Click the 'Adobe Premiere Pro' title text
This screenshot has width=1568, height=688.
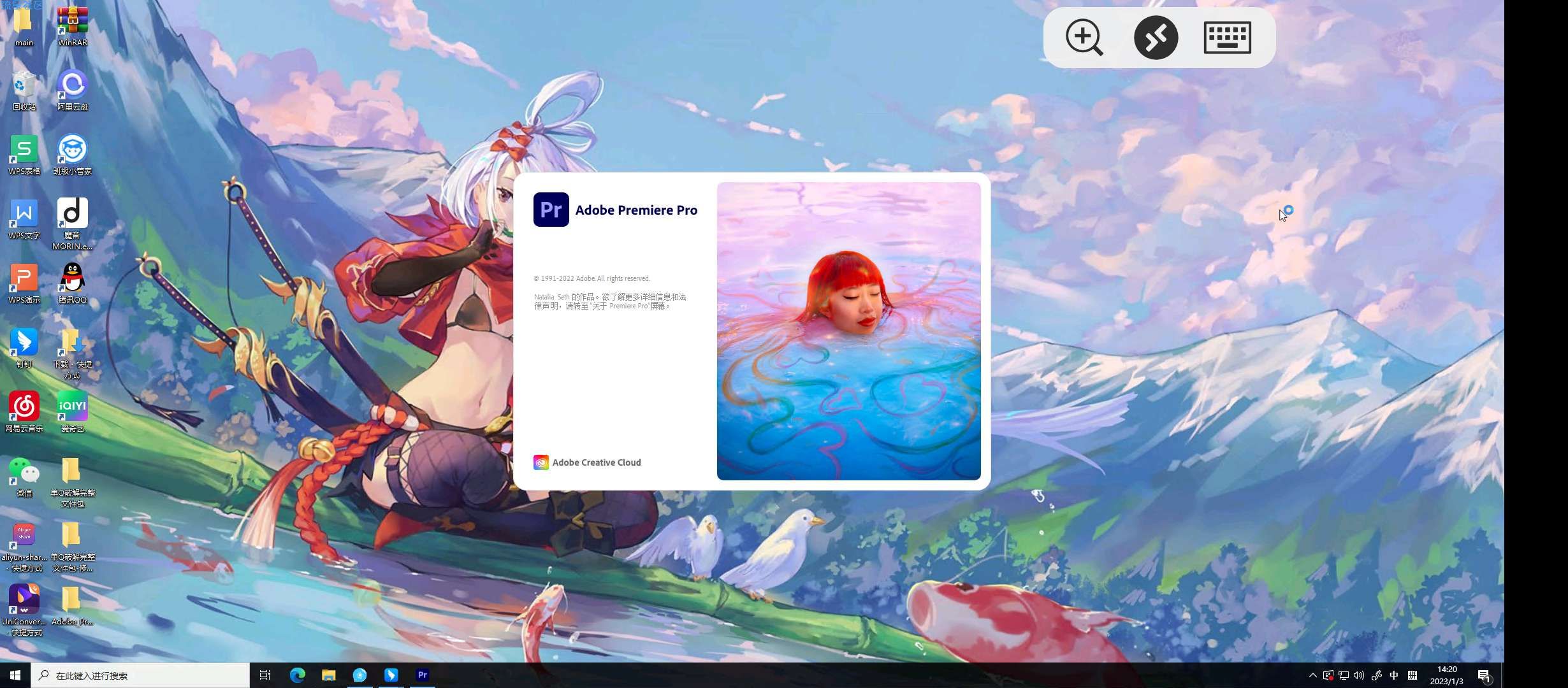[636, 210]
